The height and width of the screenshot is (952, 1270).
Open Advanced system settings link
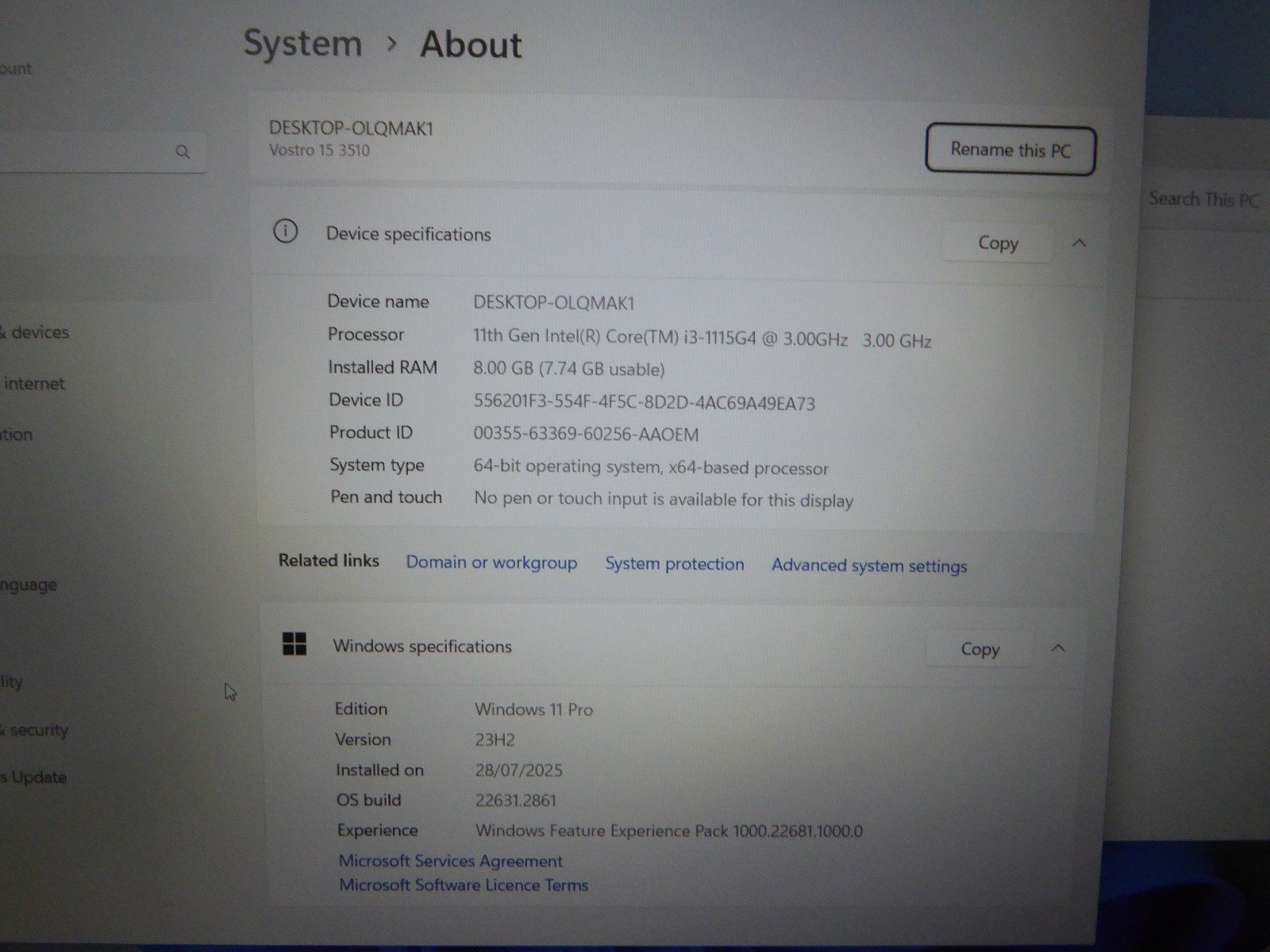[x=869, y=566]
